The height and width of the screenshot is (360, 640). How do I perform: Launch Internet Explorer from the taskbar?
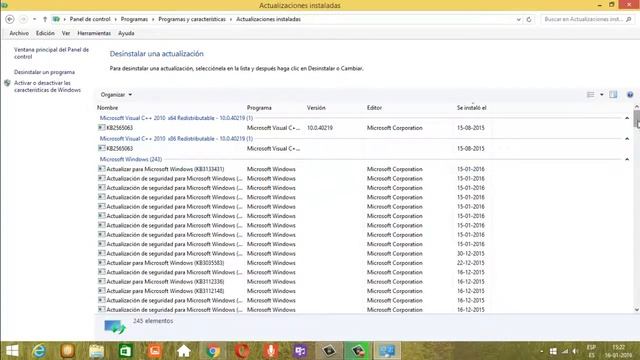tap(39, 351)
